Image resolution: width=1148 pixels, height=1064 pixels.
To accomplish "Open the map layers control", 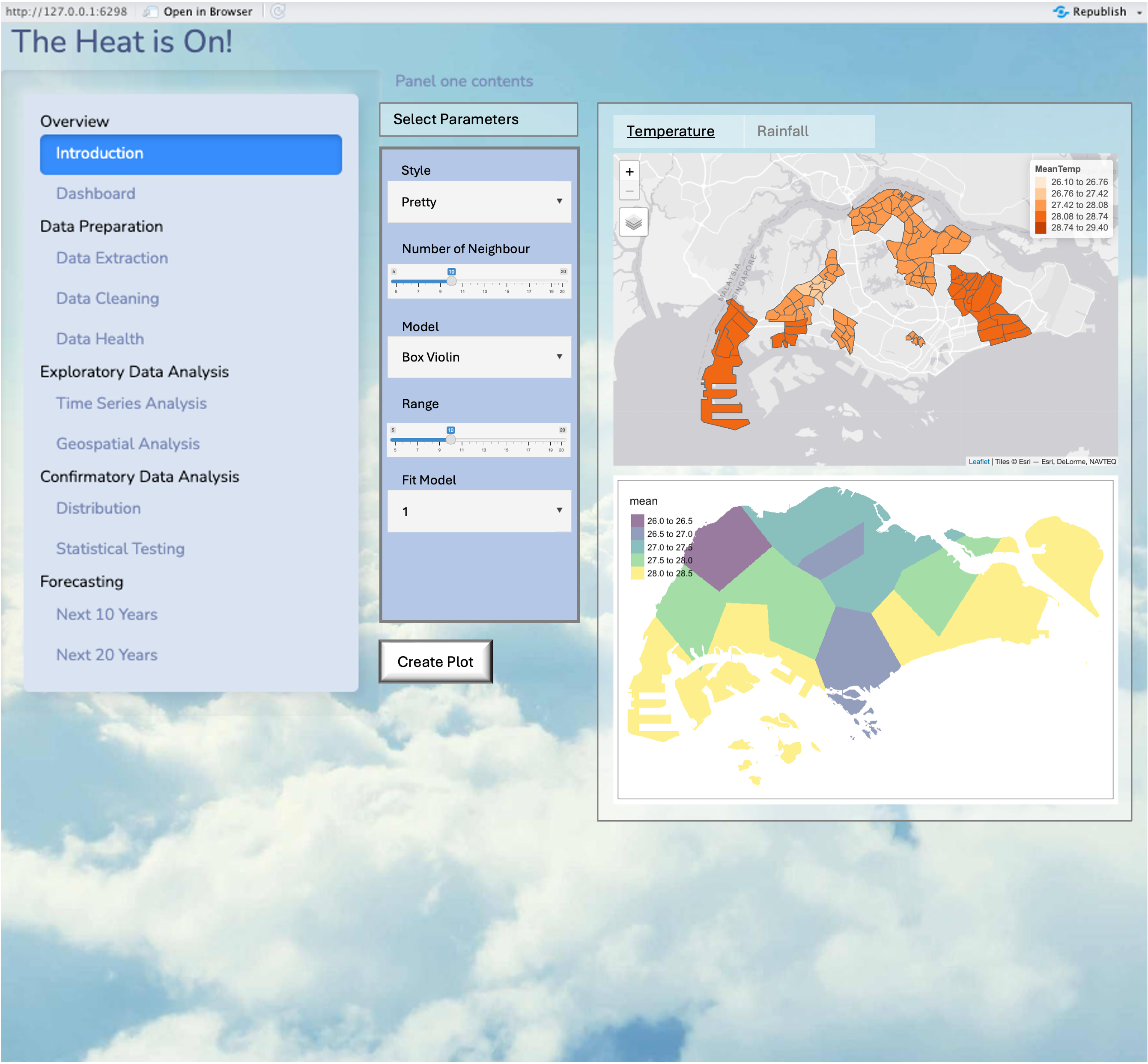I will coord(633,222).
